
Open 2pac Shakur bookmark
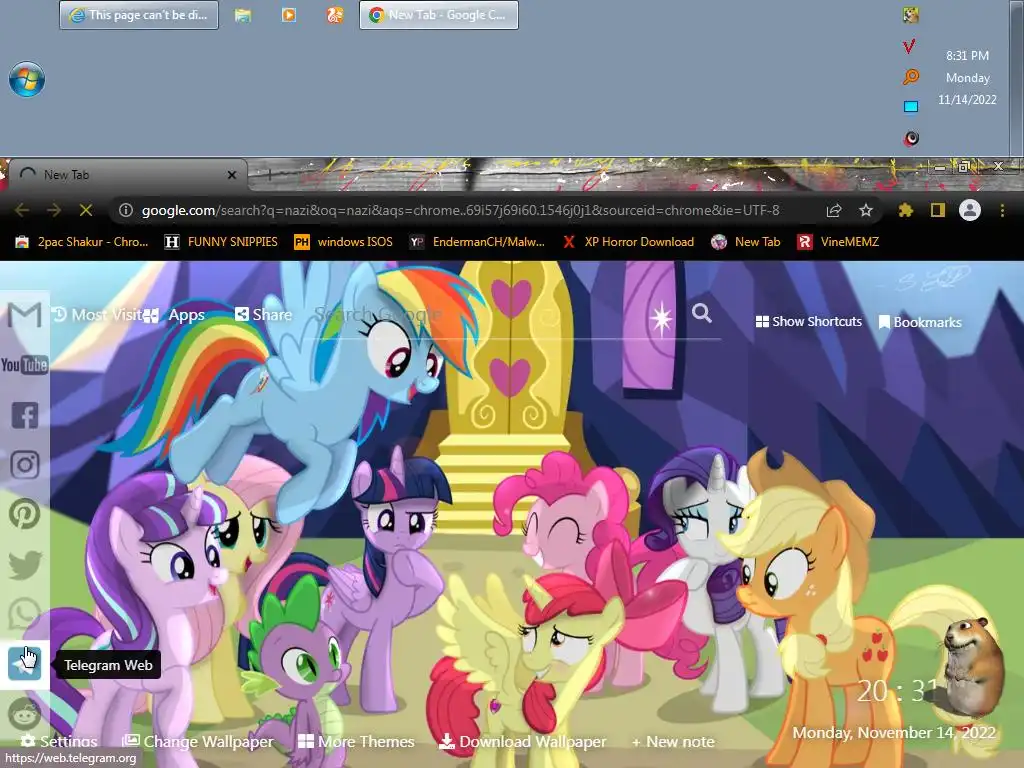pyautogui.click(x=82, y=242)
